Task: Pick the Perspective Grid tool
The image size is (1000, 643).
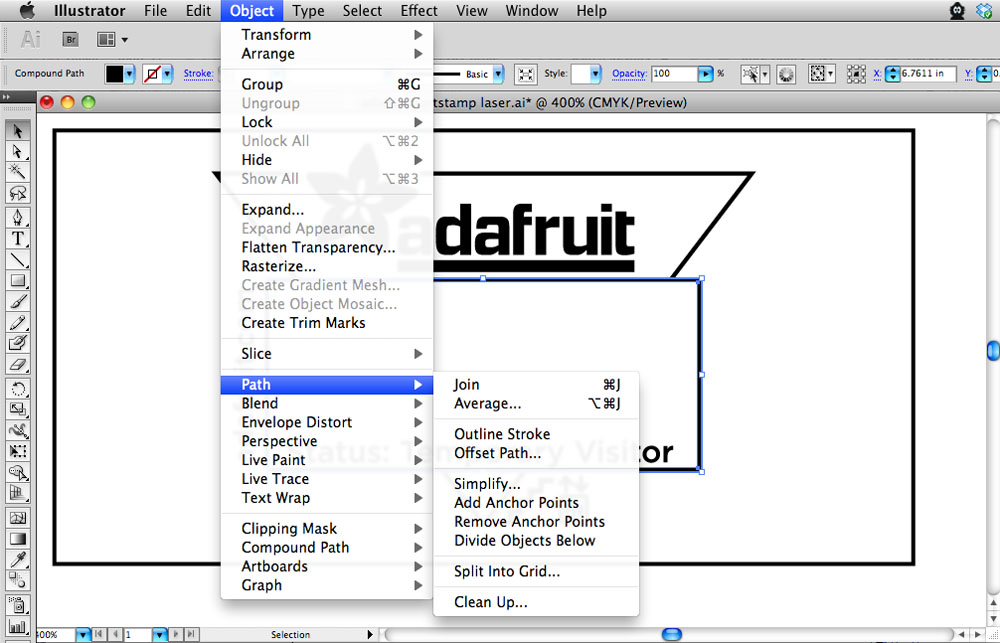Action: click(18, 493)
